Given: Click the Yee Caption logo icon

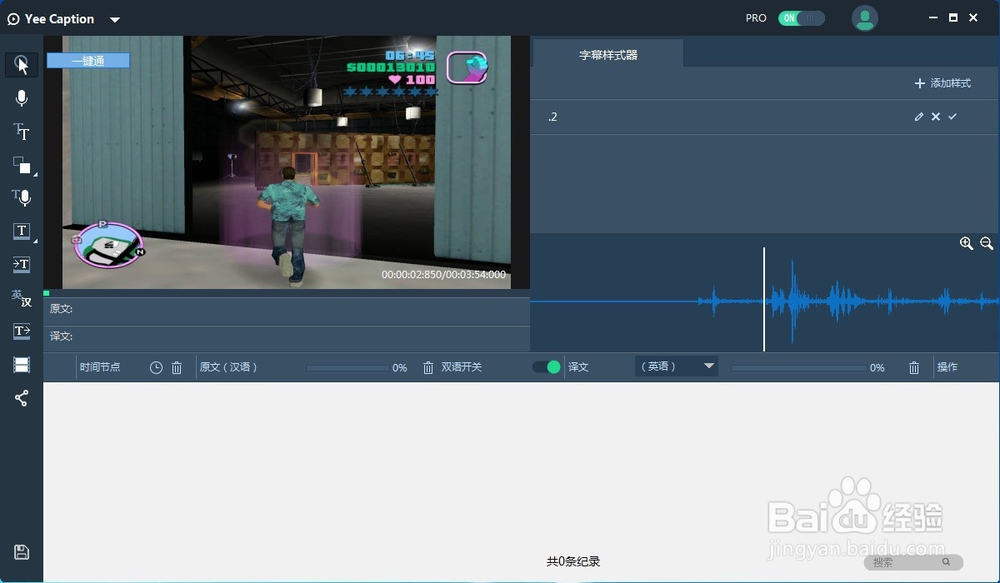Looking at the screenshot, I should [13, 19].
